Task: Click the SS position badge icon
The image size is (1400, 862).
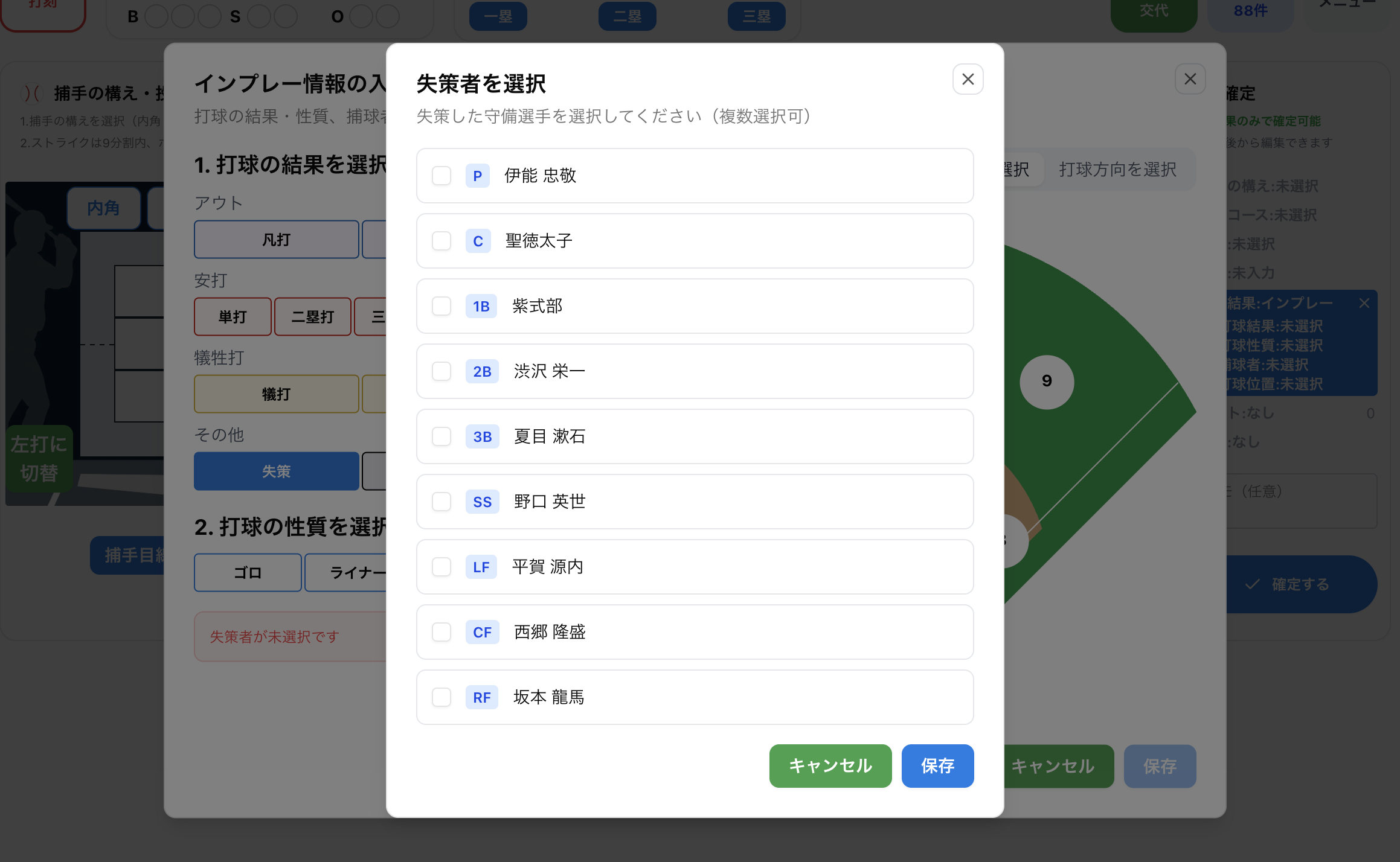Action: tap(482, 502)
